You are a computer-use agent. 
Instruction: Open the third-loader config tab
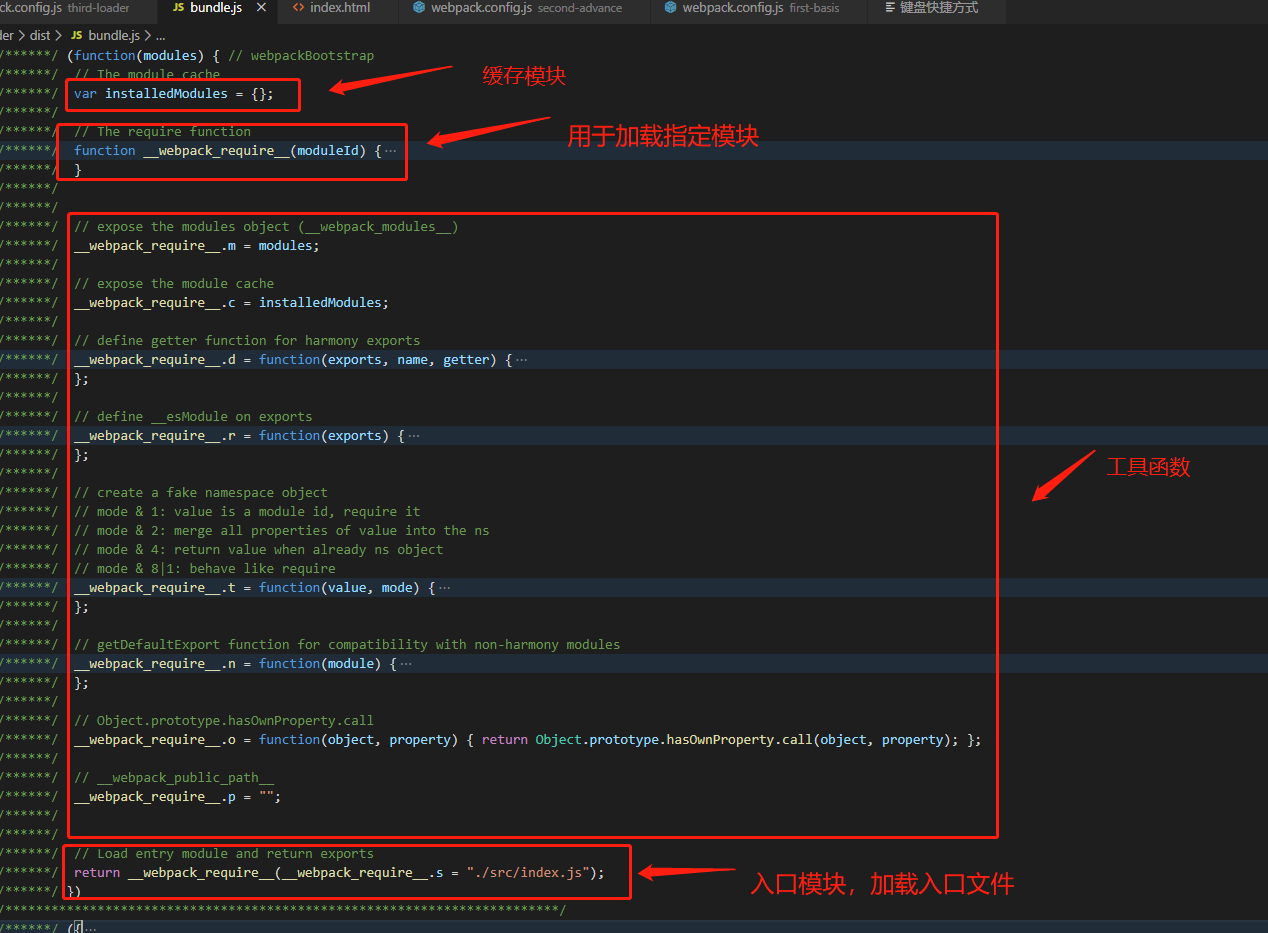(x=65, y=8)
